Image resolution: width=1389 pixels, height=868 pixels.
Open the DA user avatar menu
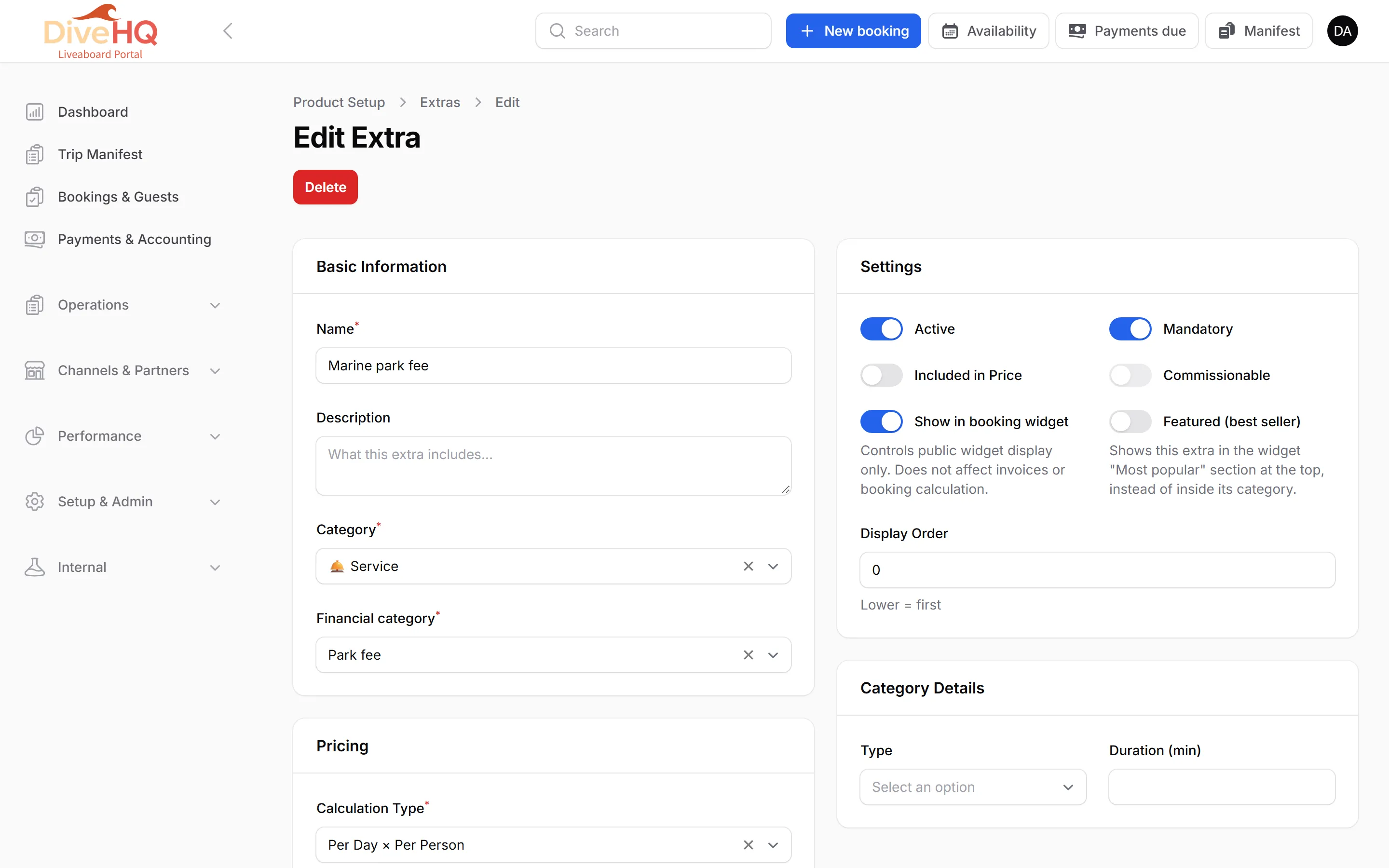click(1342, 31)
